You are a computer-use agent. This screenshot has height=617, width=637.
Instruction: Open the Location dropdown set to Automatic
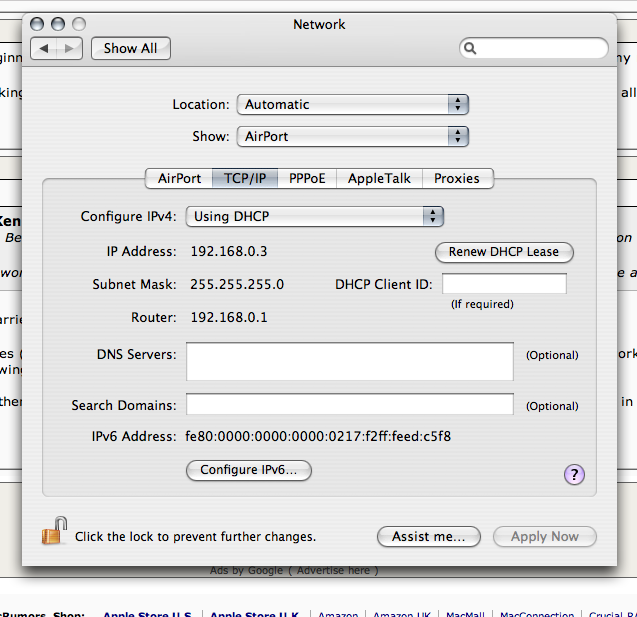pos(353,104)
